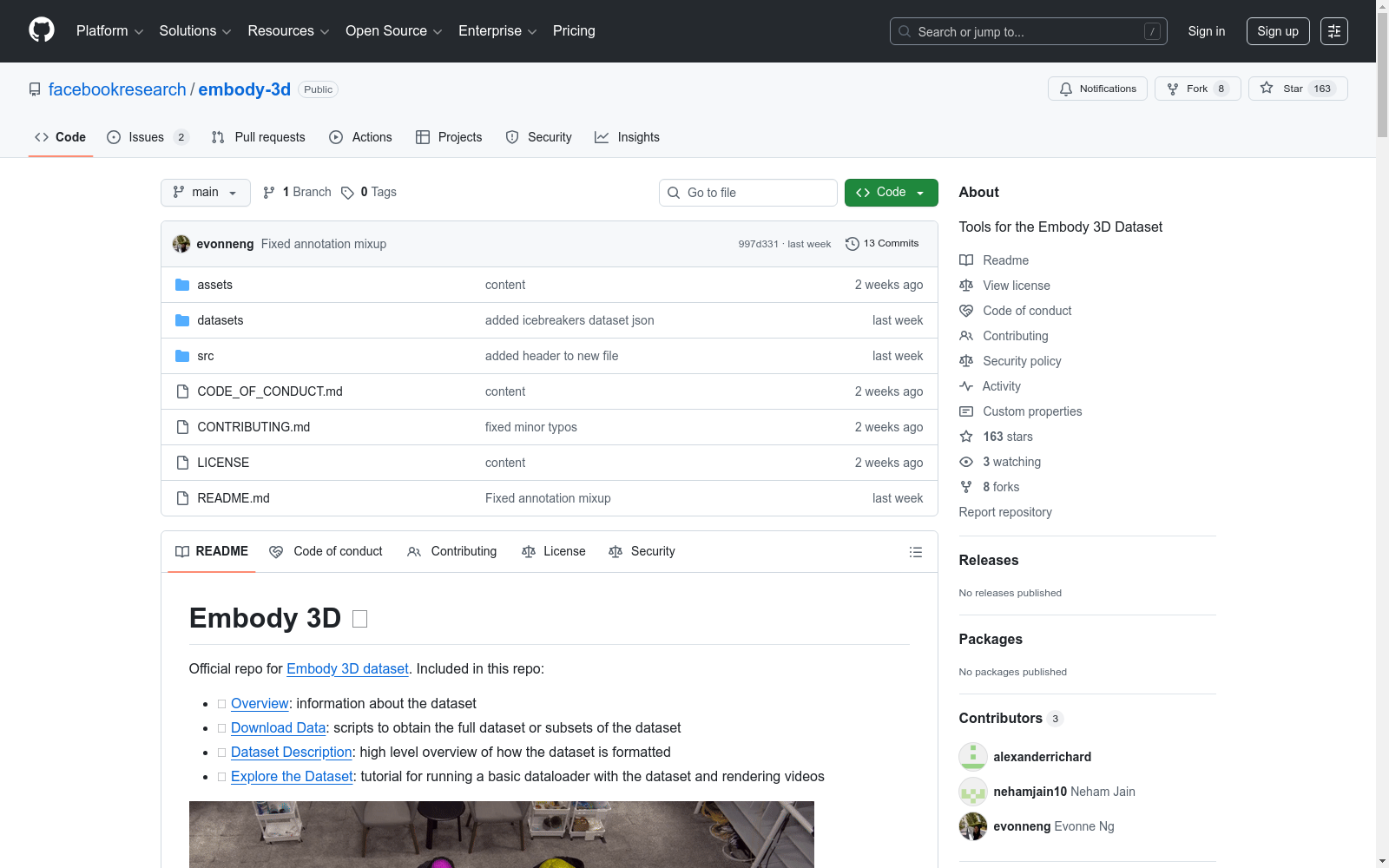The width and height of the screenshot is (1389, 868).
Task: Expand the Open Source menu
Action: (x=394, y=31)
